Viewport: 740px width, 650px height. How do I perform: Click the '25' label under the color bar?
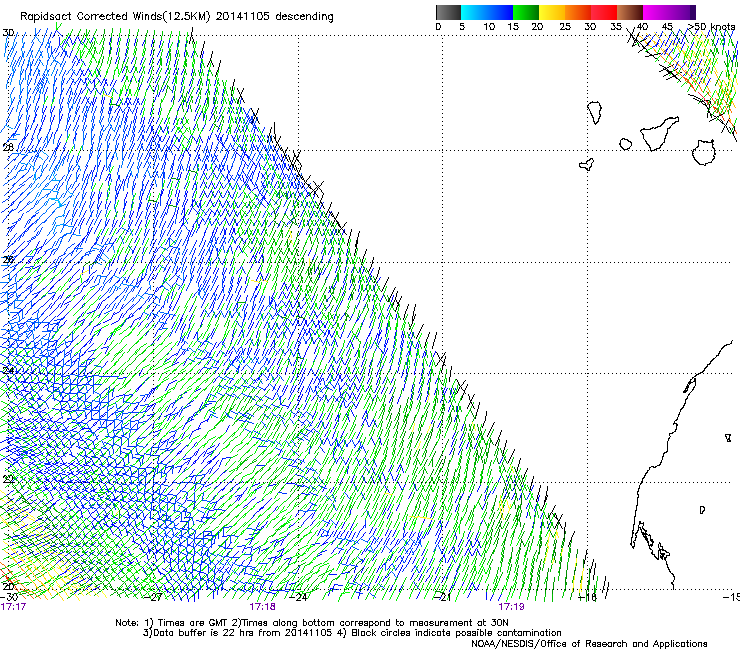coord(565,26)
